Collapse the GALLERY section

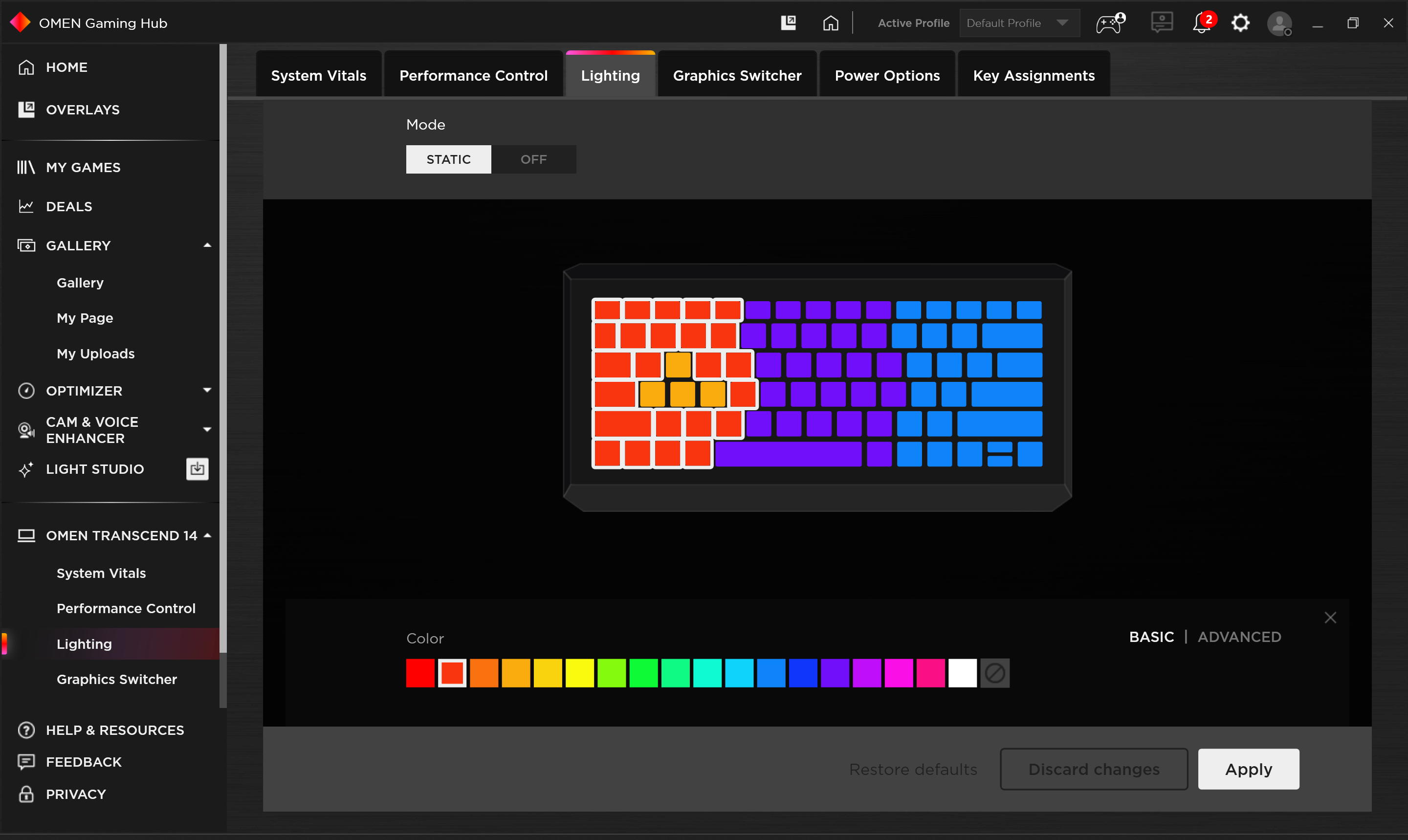pos(207,245)
